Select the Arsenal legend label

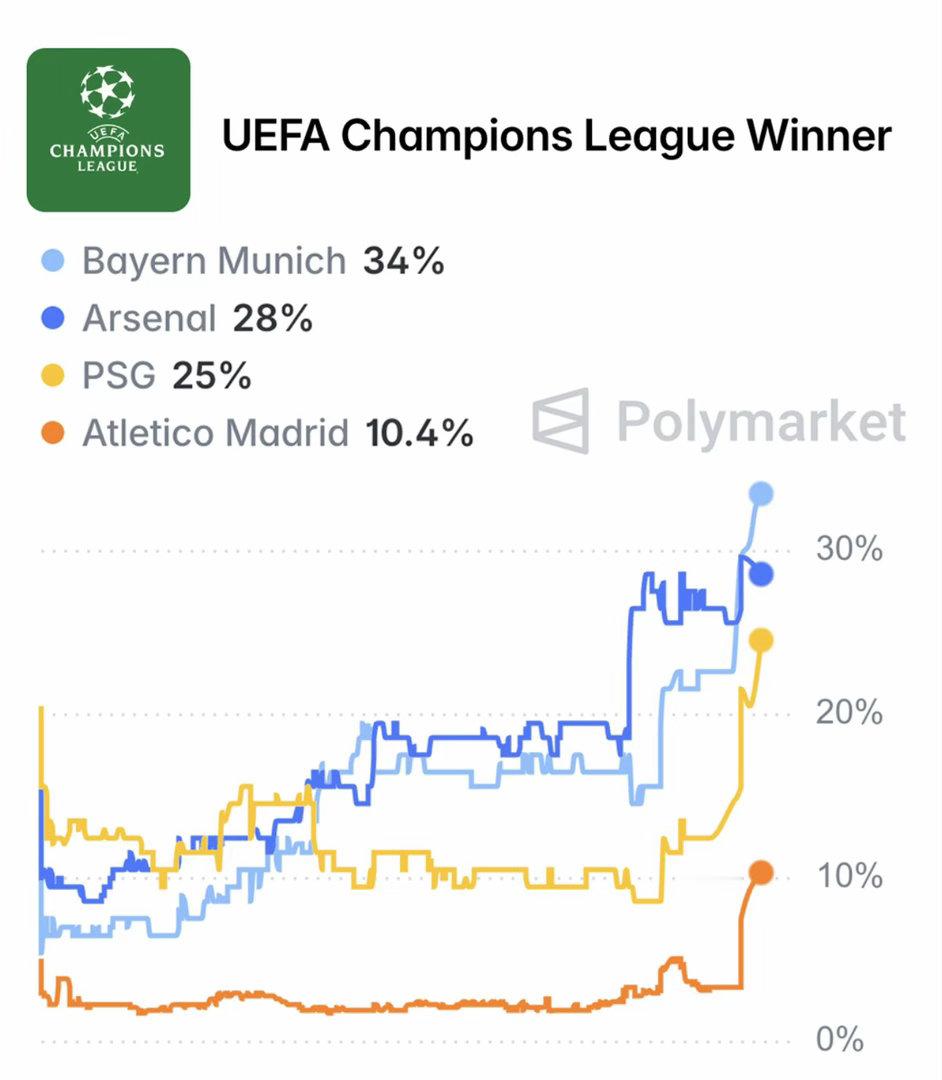(149, 320)
